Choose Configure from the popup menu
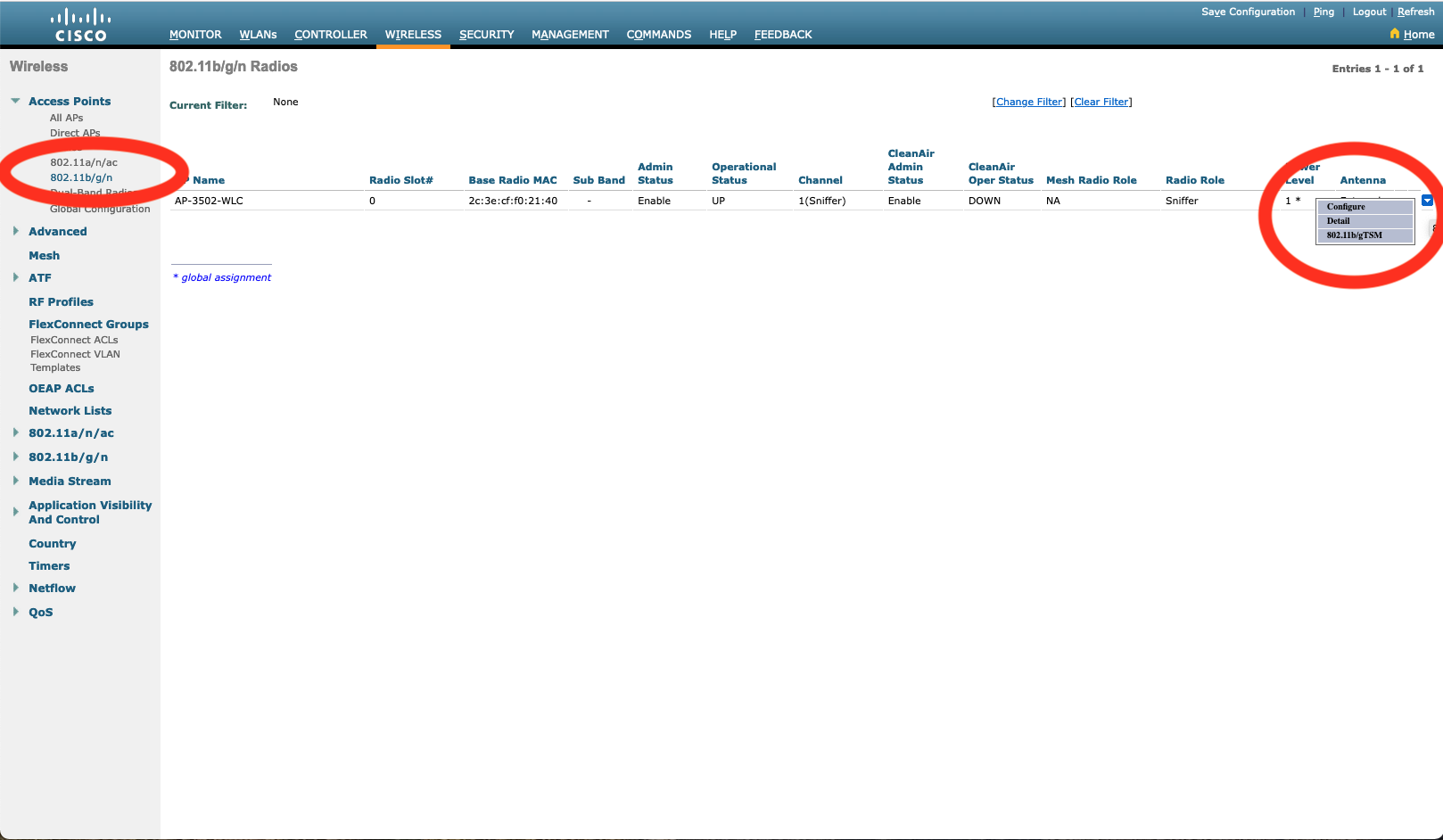1443x840 pixels. [x=1365, y=207]
